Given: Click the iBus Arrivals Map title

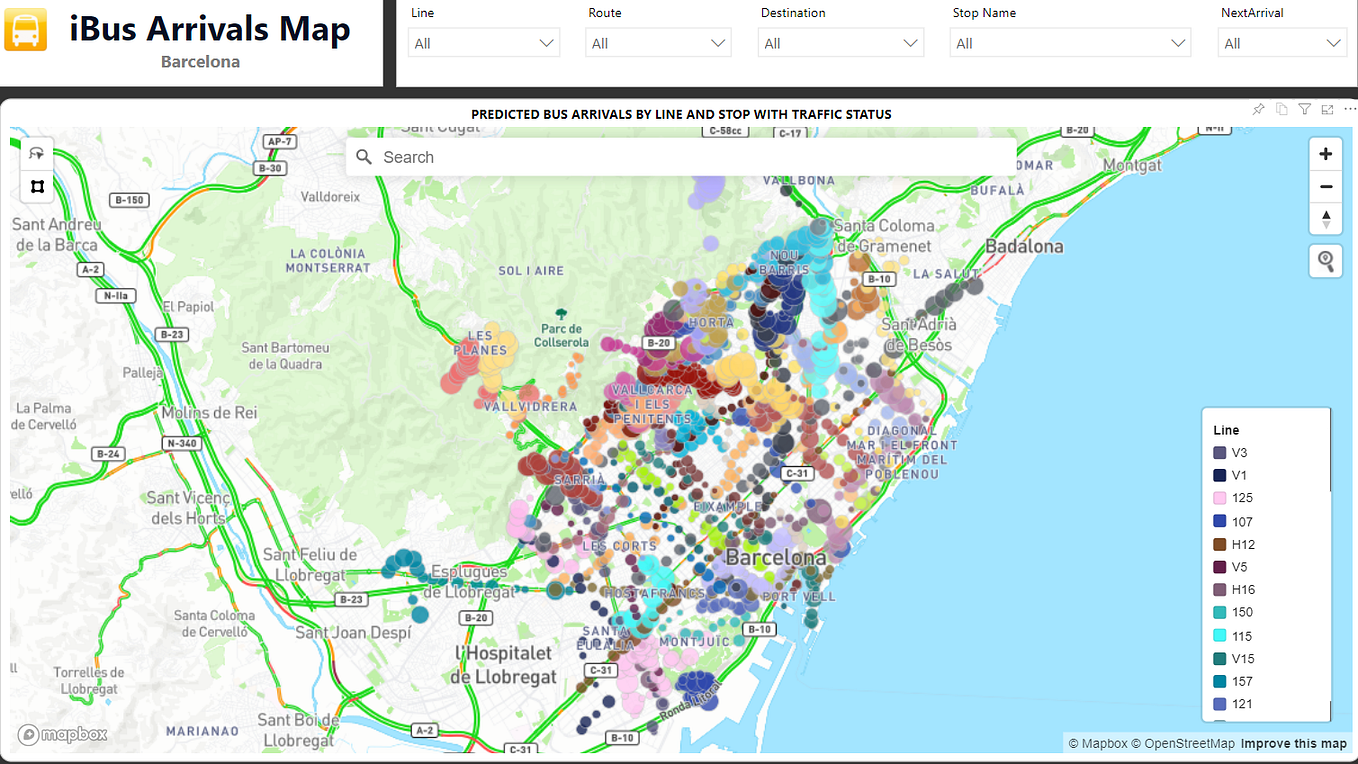Looking at the screenshot, I should [x=210, y=29].
